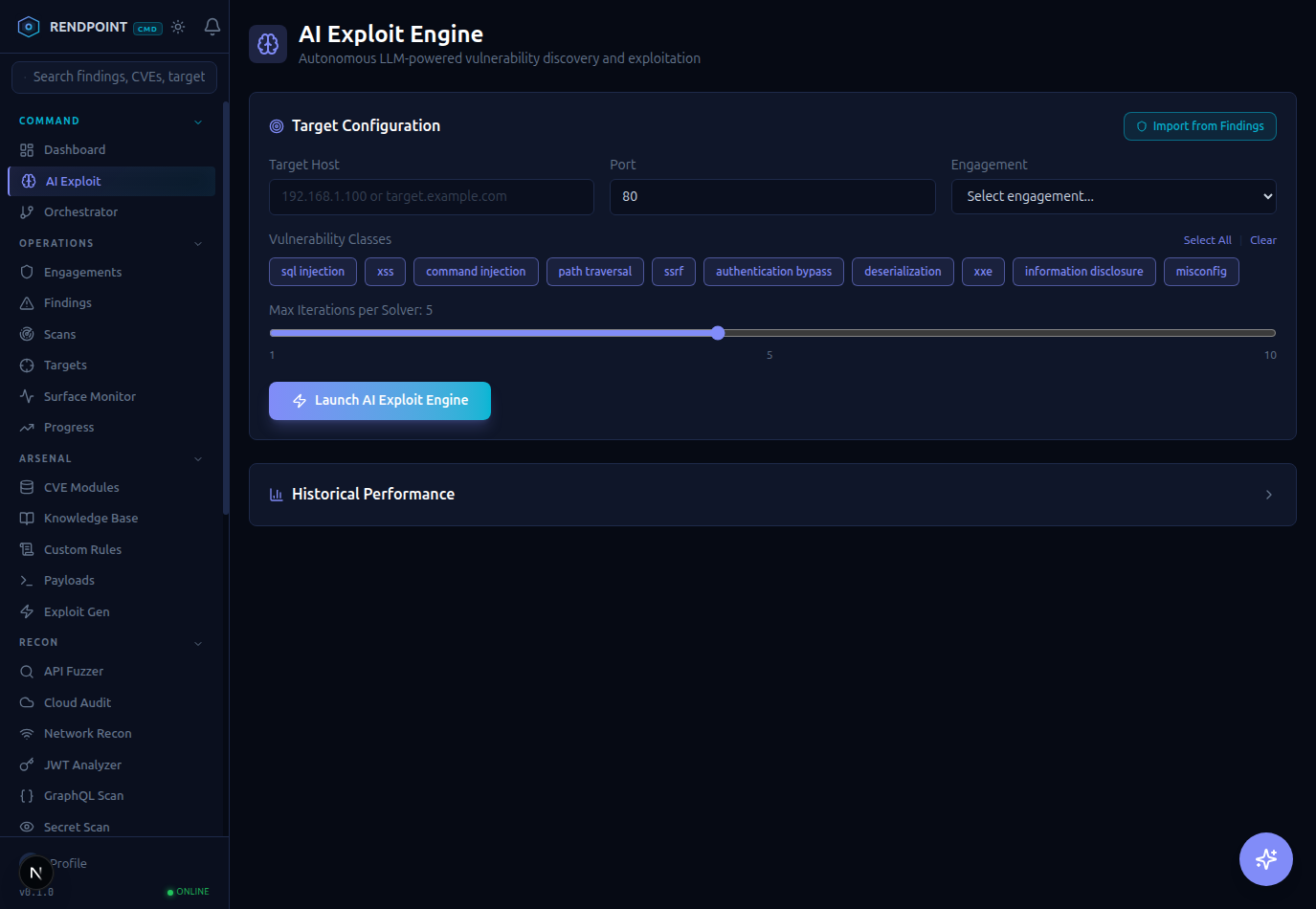
Task: Switch to the Findings page
Action: (x=69, y=302)
